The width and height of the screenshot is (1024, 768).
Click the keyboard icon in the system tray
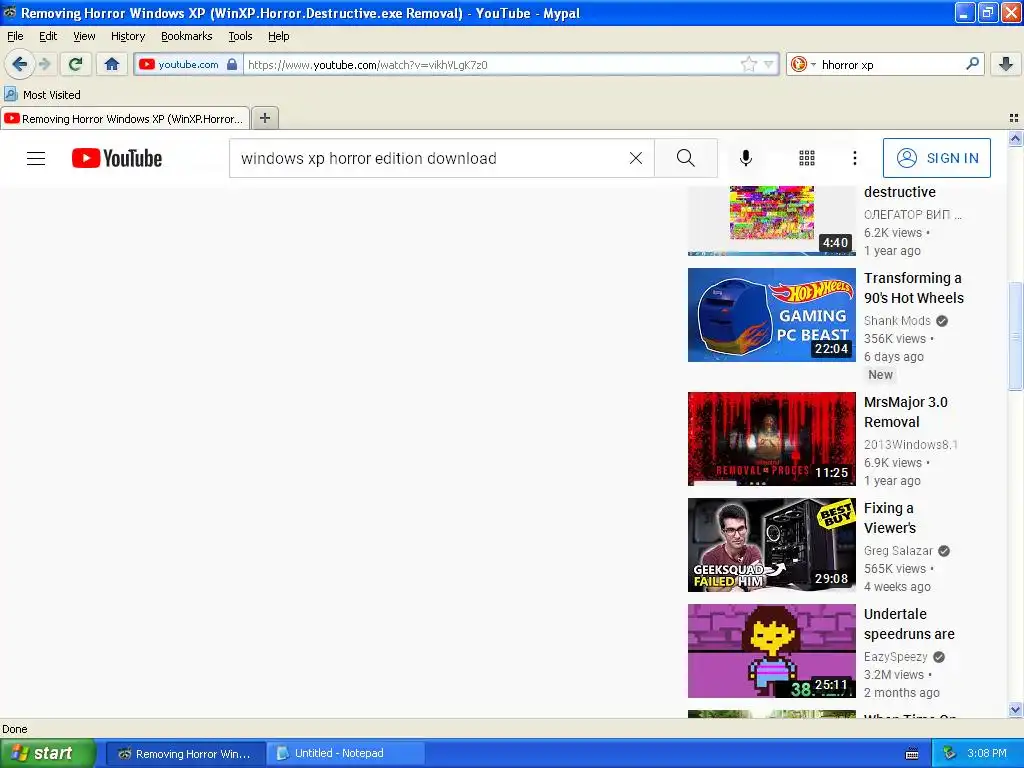[x=912, y=754]
